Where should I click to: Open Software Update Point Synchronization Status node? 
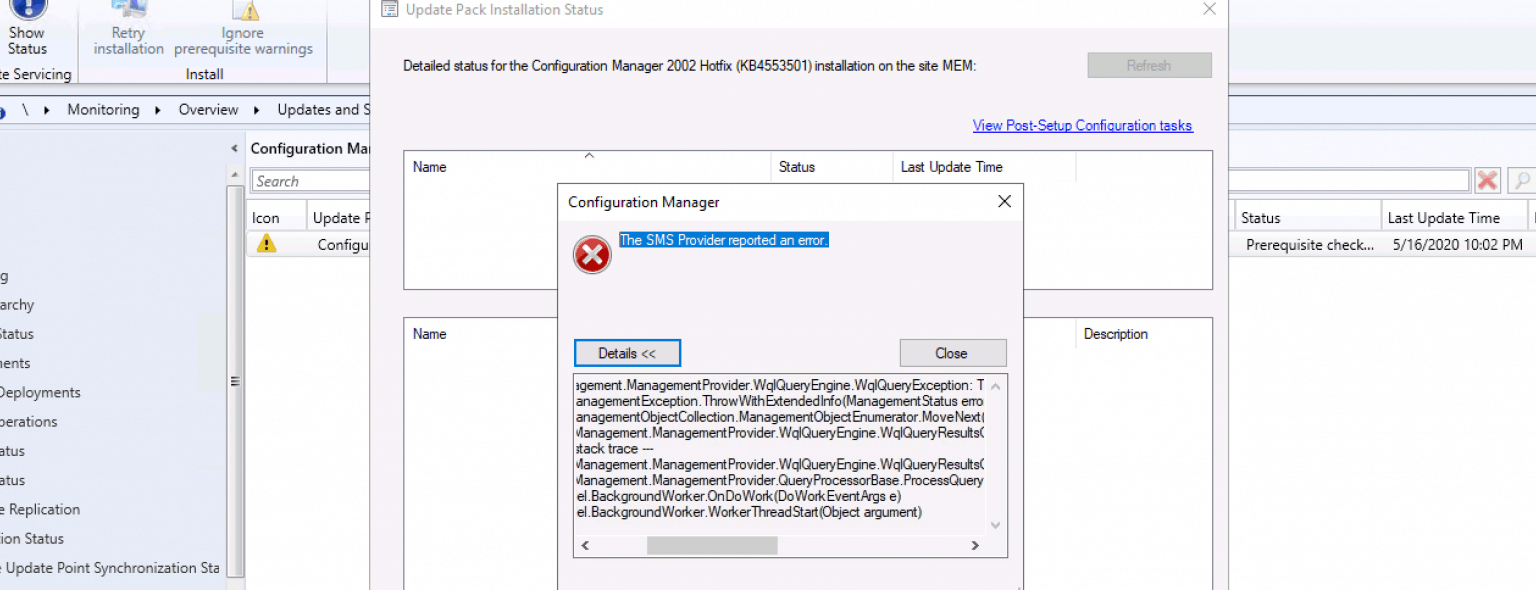click(x=110, y=567)
